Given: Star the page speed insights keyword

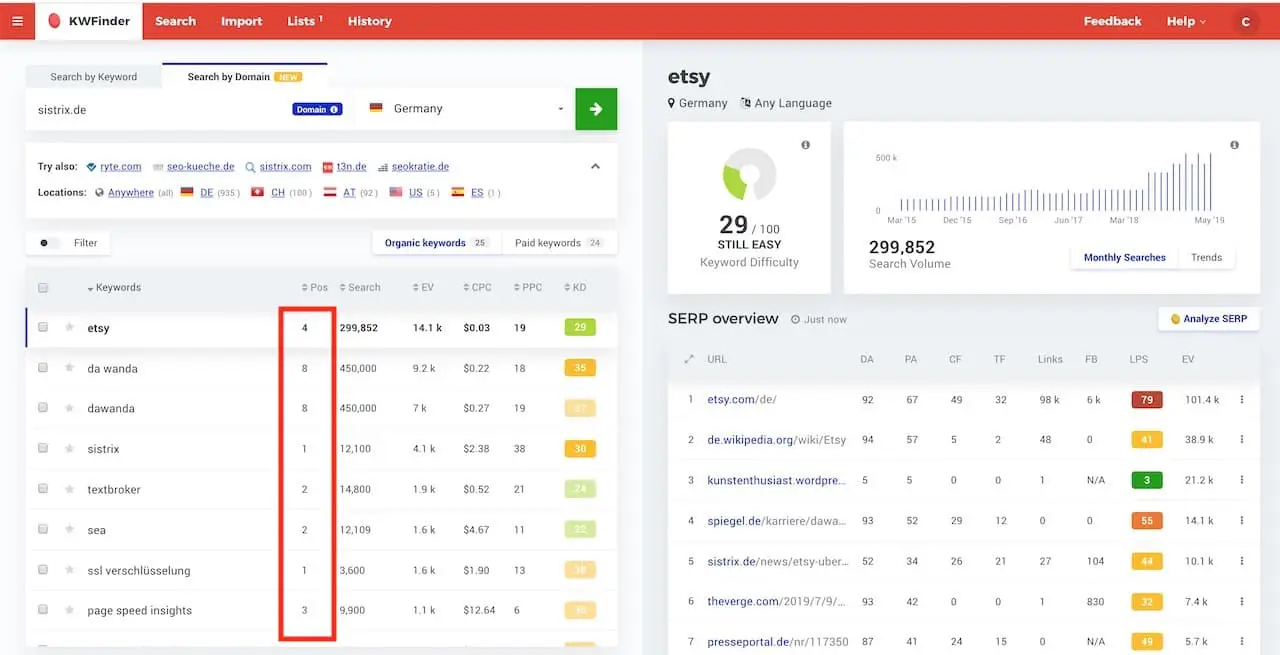Looking at the screenshot, I should pyautogui.click(x=70, y=610).
